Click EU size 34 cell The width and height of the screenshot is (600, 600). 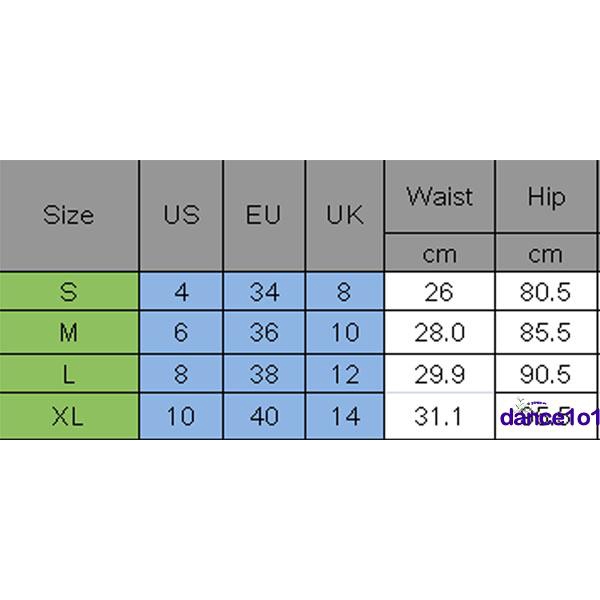point(263,292)
